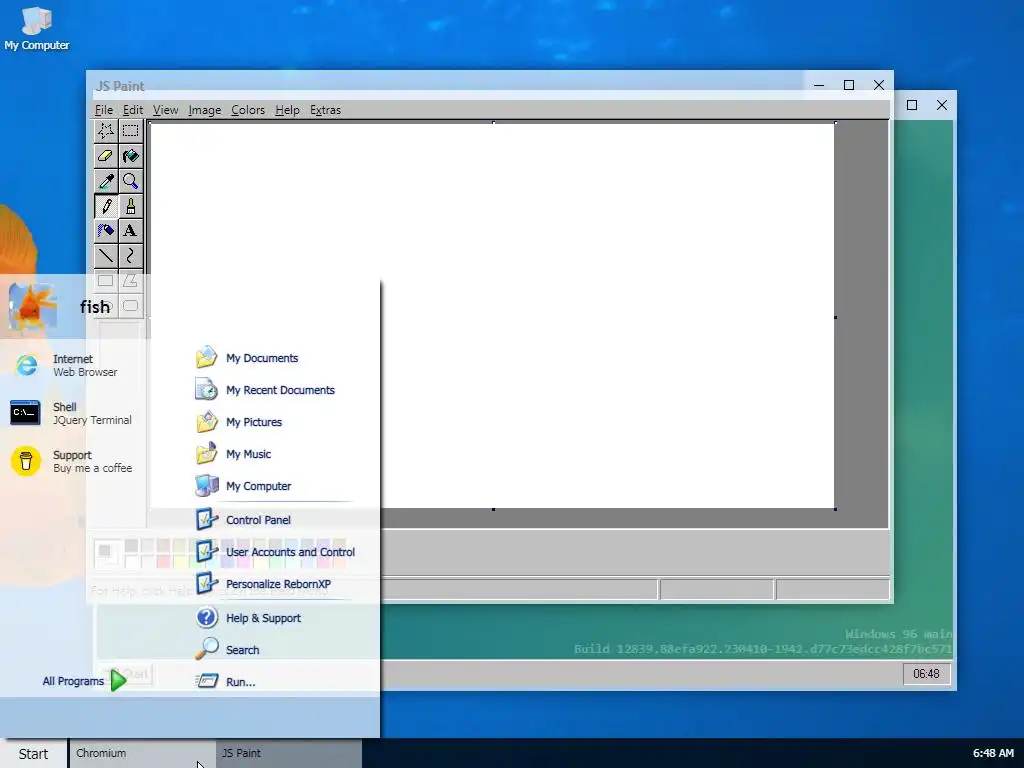Viewport: 1024px width, 768px height.
Task: Open My Recent Documents in Start menu
Action: click(264, 390)
